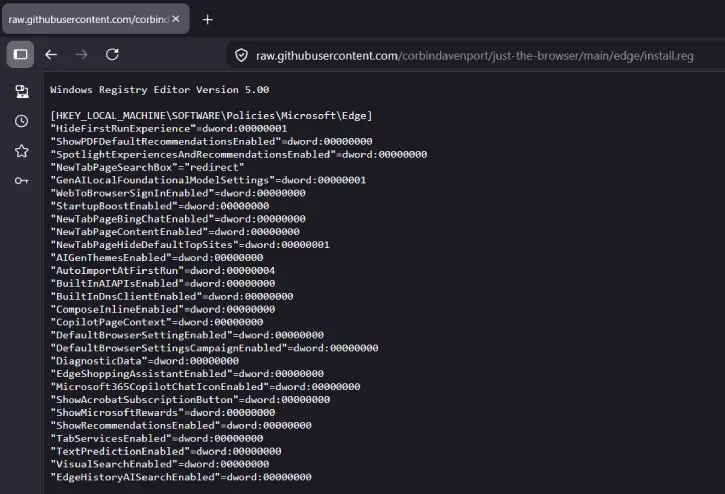Open a new tab with plus button
725x494 pixels.
(x=208, y=19)
